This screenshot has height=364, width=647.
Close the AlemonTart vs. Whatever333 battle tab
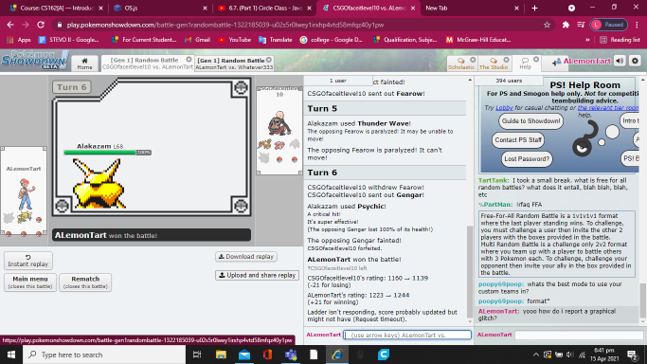coord(269,60)
